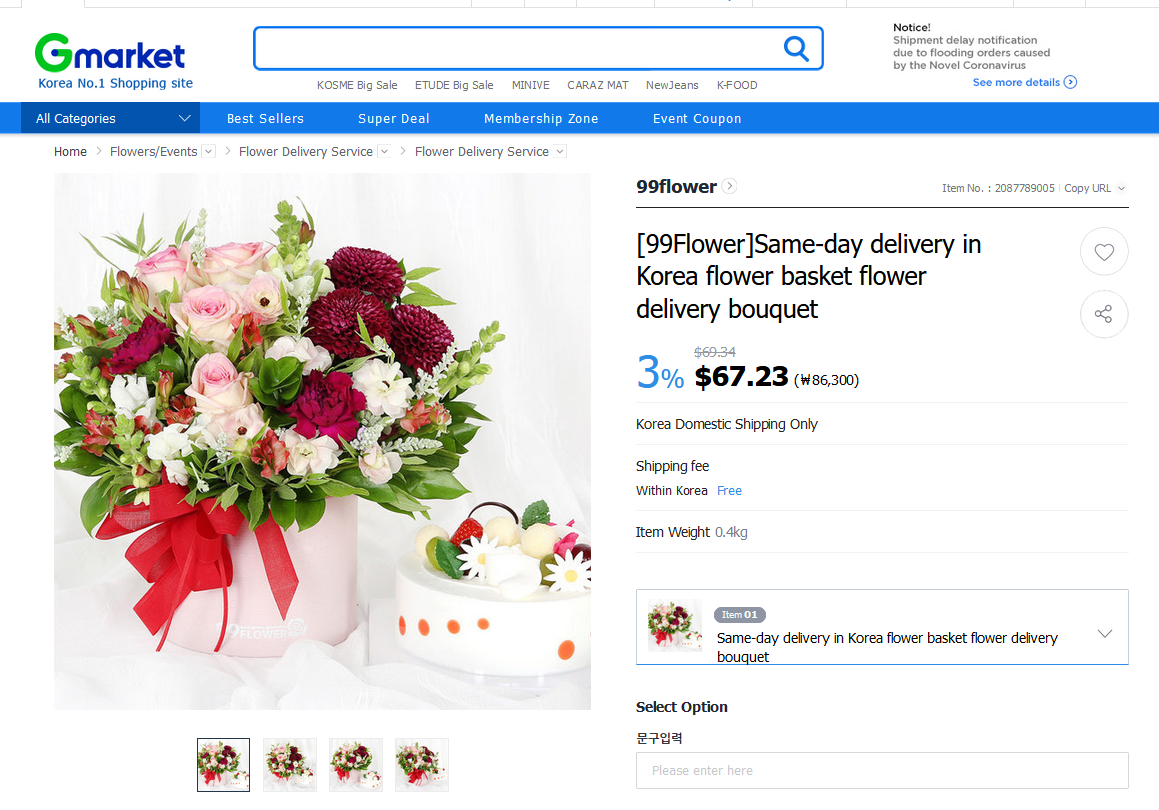1159x810 pixels.
Task: Open Flowers/Events breadcrumb dropdown
Action: point(208,152)
